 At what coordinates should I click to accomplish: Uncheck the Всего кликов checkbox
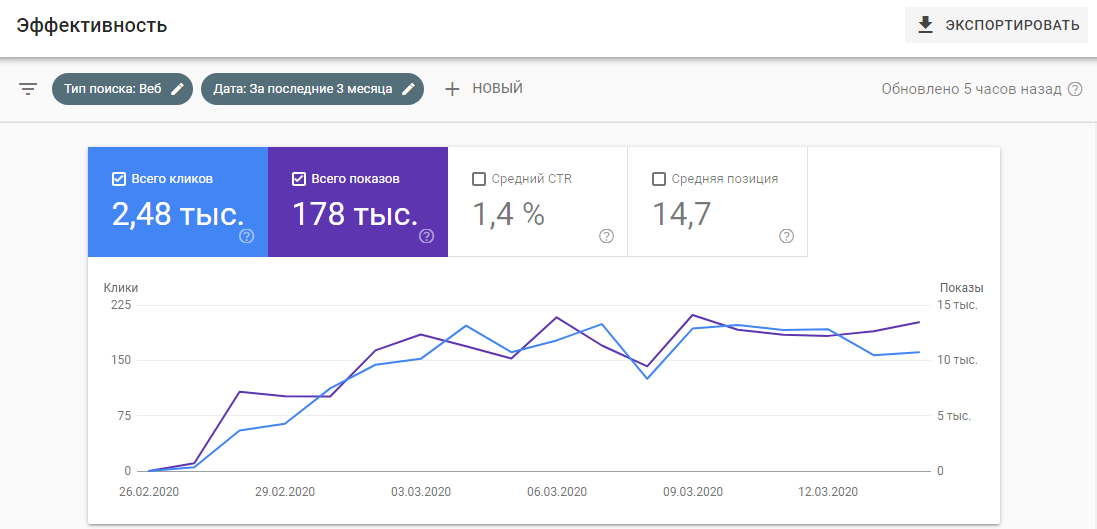[119, 179]
